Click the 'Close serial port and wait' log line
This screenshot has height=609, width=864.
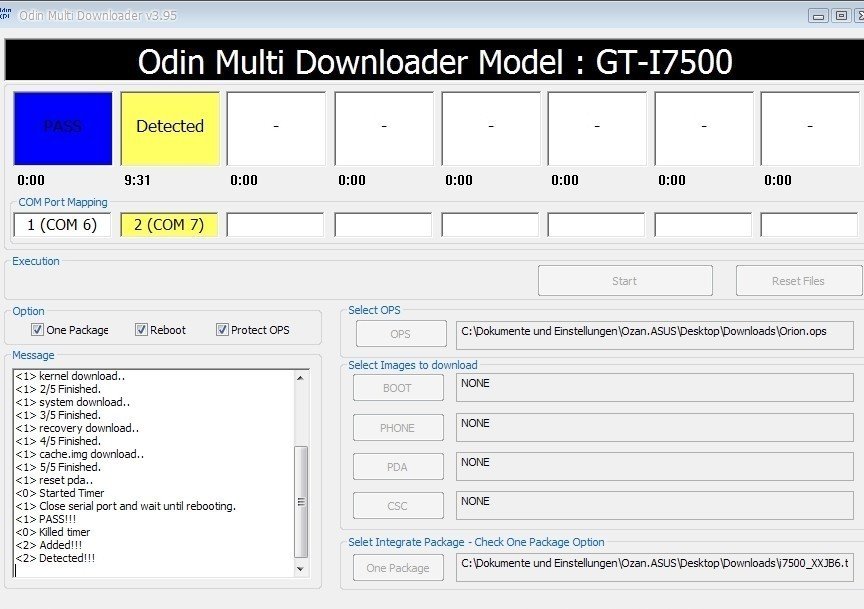[126, 506]
